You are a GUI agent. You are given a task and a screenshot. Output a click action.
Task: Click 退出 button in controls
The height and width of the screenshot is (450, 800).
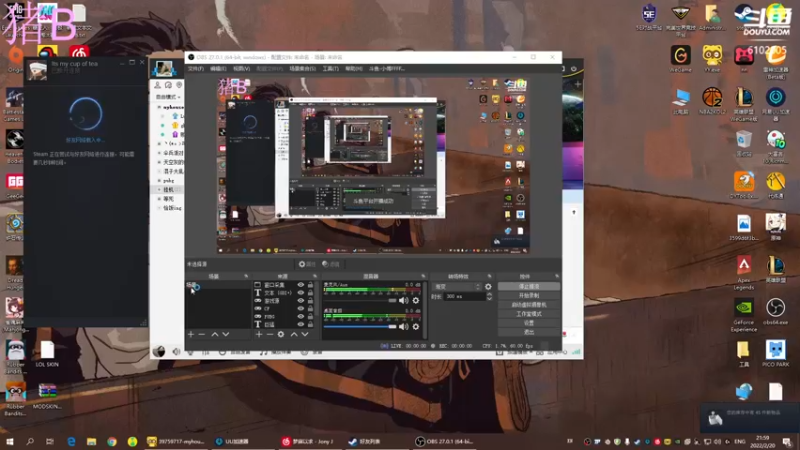tap(529, 332)
